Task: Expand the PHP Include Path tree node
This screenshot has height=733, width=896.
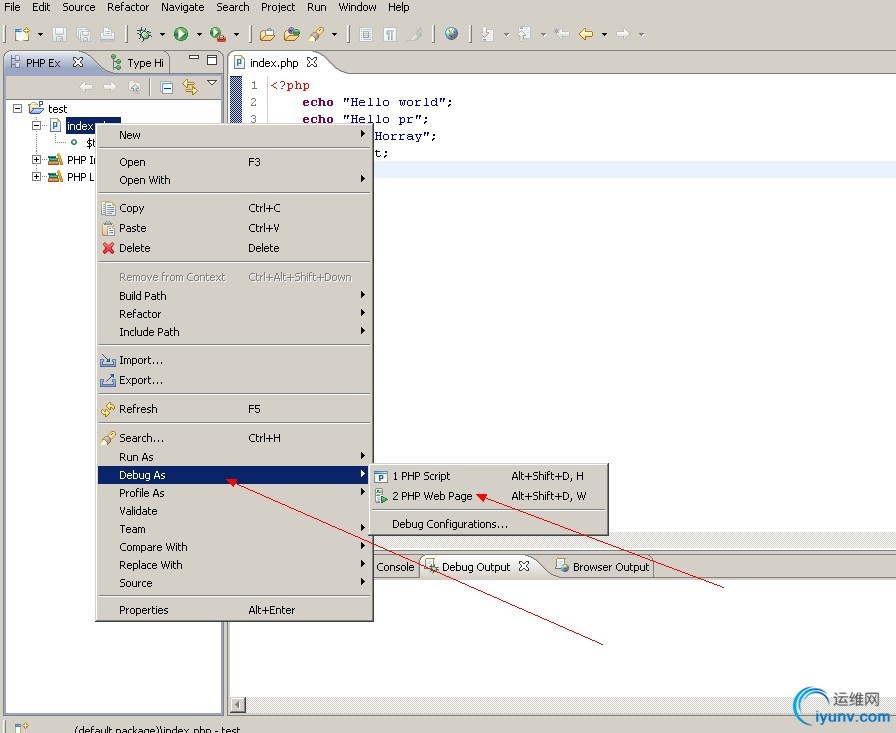Action: tap(37, 159)
